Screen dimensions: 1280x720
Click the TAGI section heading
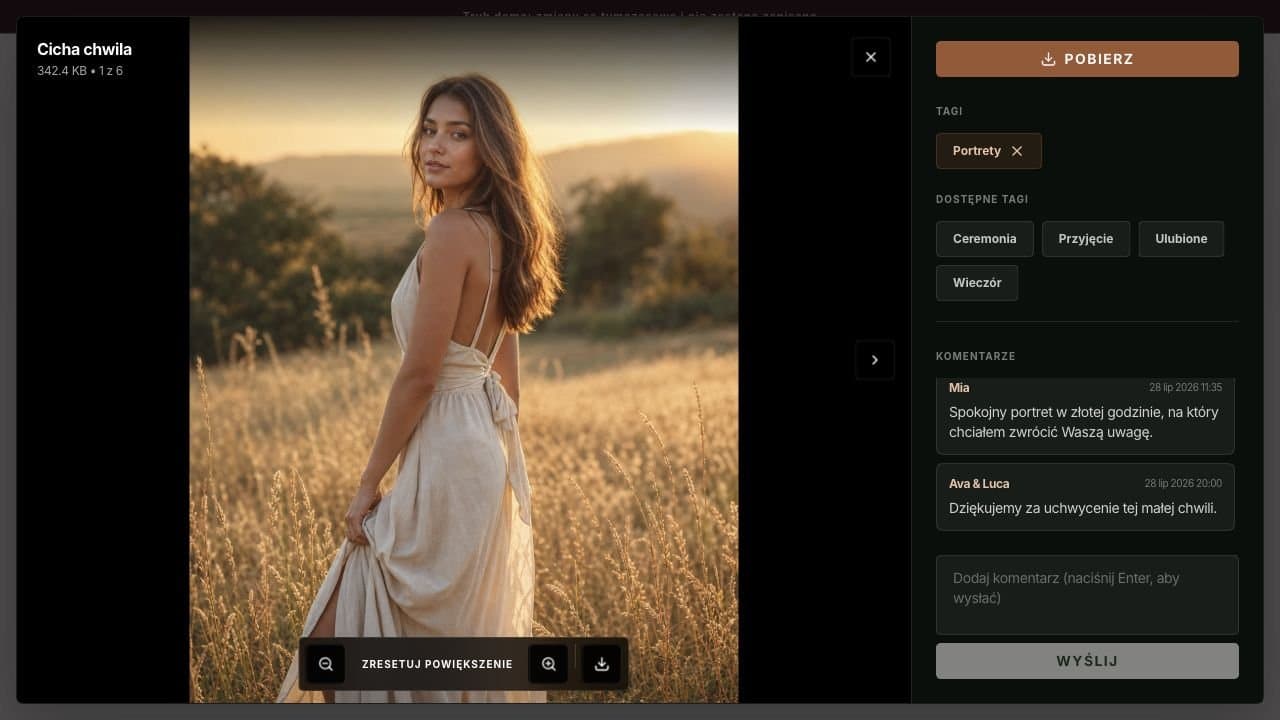click(x=949, y=111)
